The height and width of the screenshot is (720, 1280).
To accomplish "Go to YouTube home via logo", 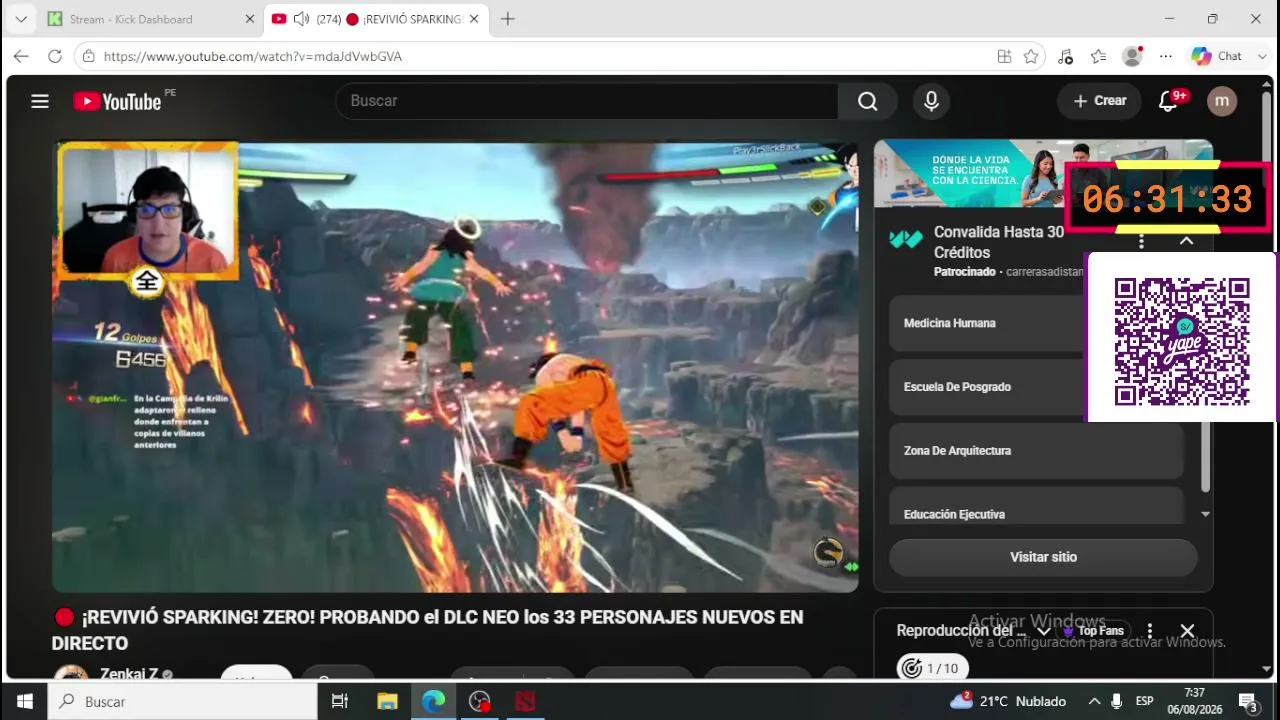I will [x=117, y=101].
